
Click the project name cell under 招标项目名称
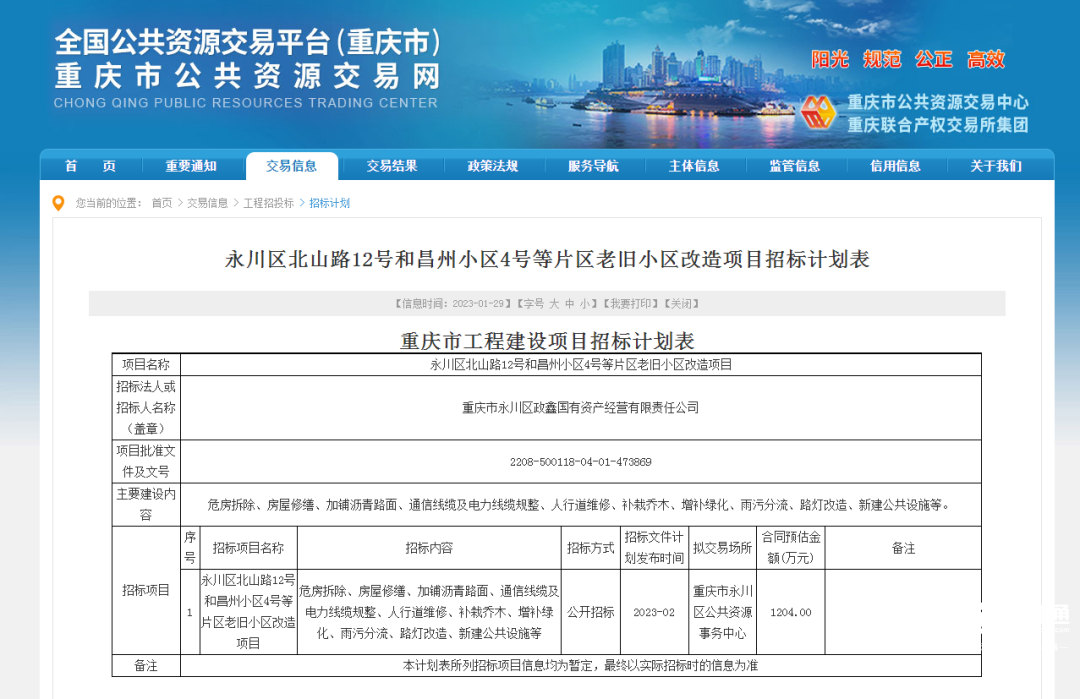click(x=248, y=612)
